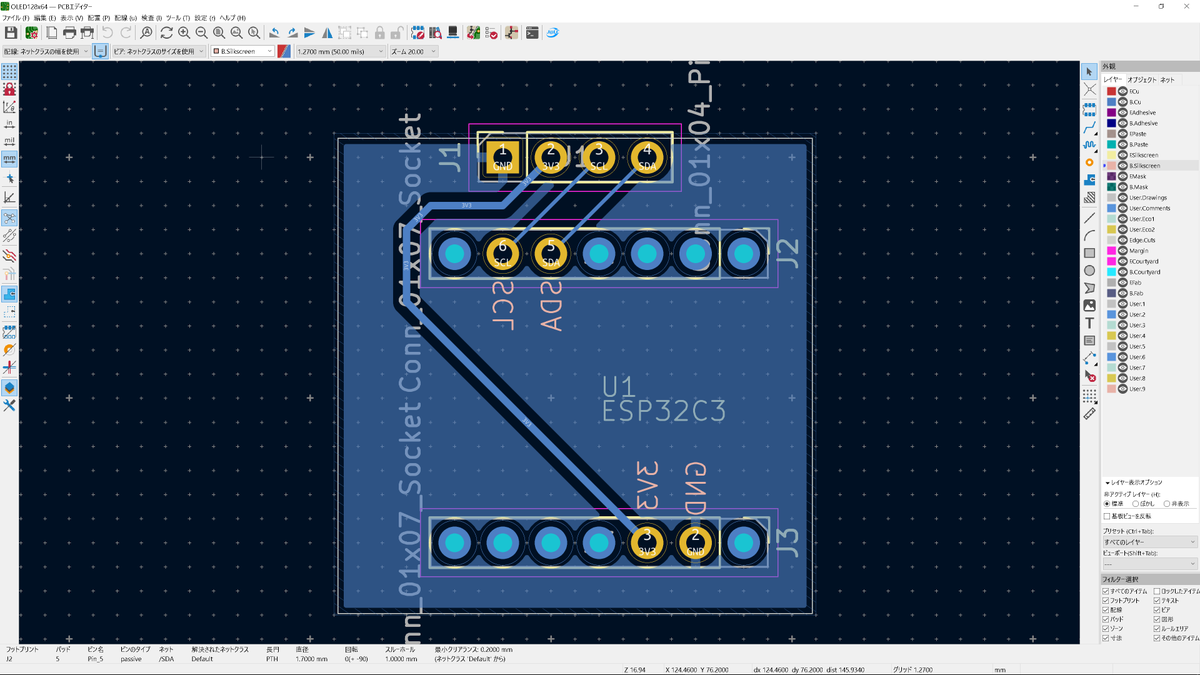Collapse the レイヤー表示オプション section

click(1133, 482)
